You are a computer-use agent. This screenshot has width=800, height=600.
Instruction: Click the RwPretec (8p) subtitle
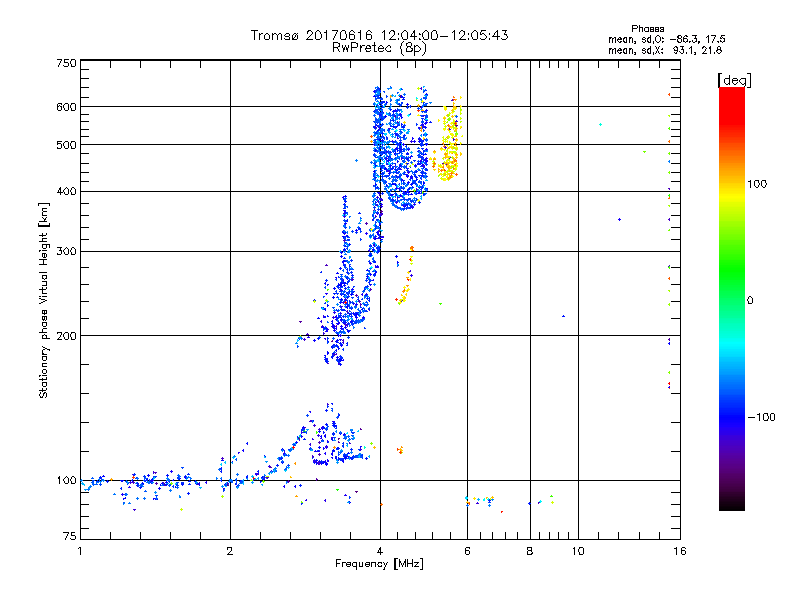(x=379, y=47)
